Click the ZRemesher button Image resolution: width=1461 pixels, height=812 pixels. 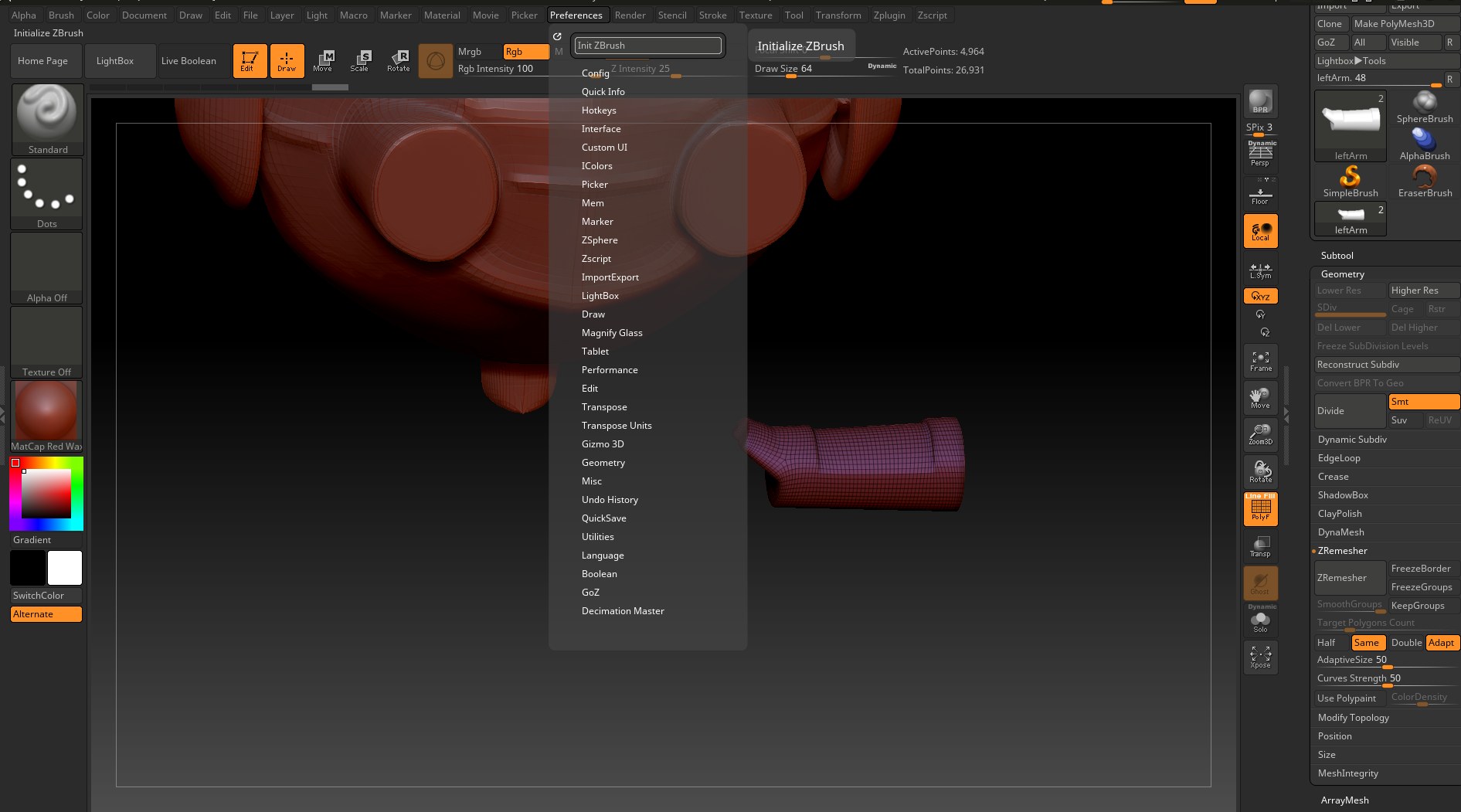click(1350, 578)
